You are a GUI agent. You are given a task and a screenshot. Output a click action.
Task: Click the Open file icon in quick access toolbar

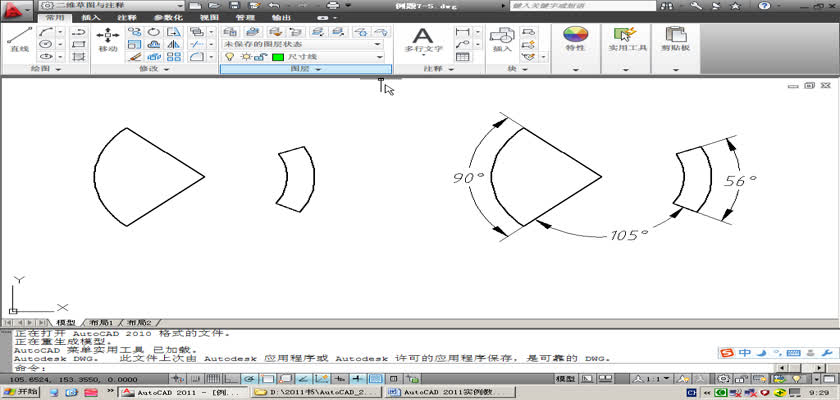(214, 5)
